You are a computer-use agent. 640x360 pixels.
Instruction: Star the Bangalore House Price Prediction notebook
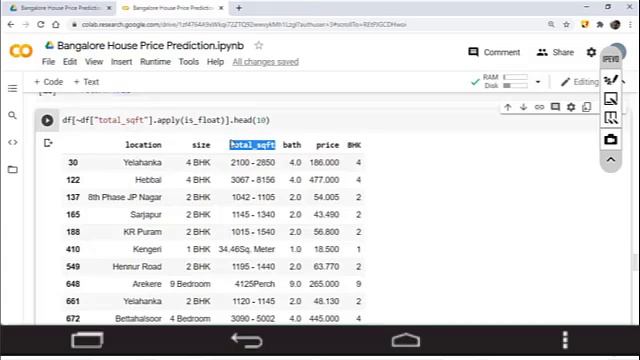point(258,45)
